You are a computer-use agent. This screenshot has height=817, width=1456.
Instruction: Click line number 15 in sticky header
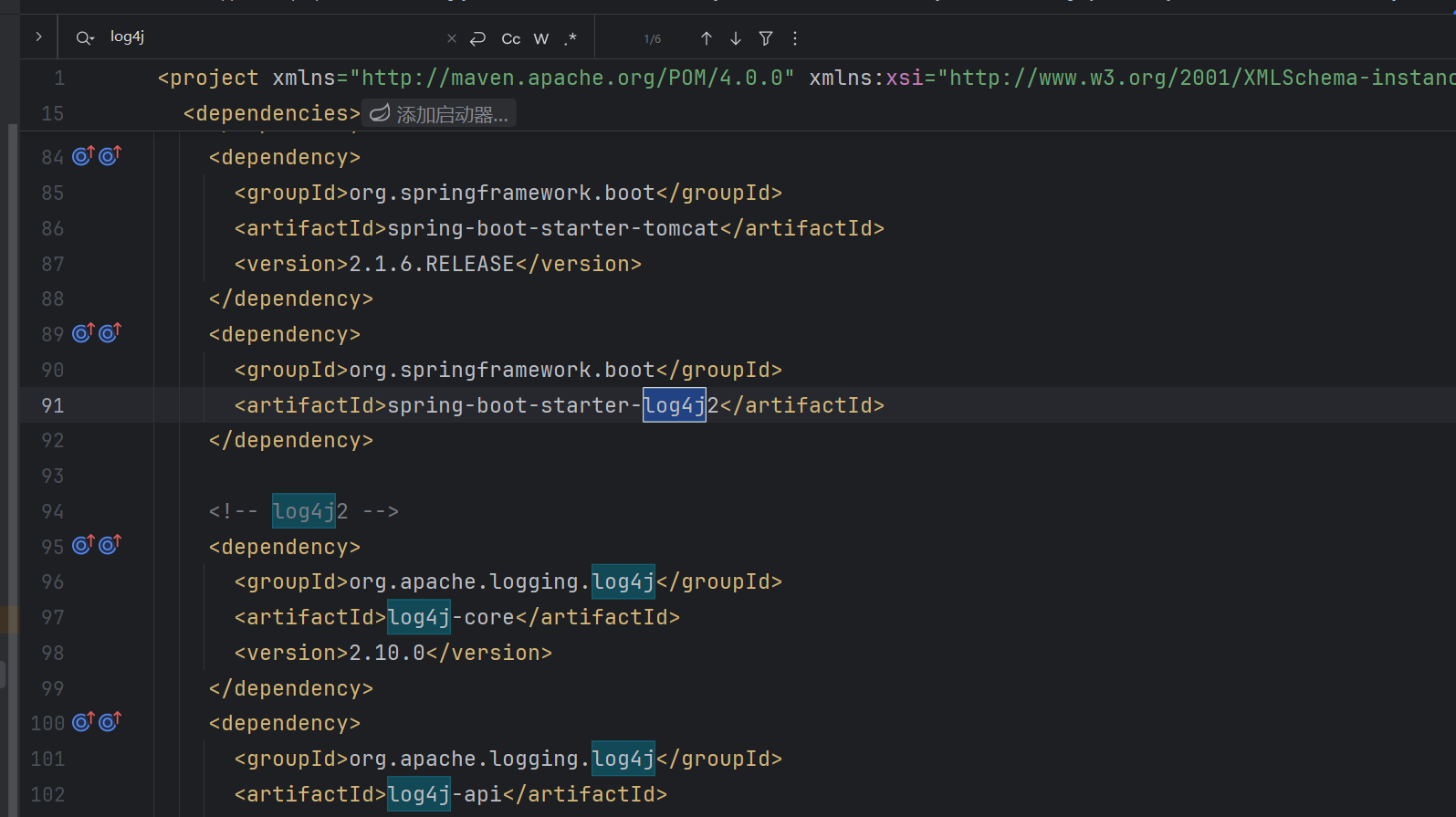tap(52, 114)
